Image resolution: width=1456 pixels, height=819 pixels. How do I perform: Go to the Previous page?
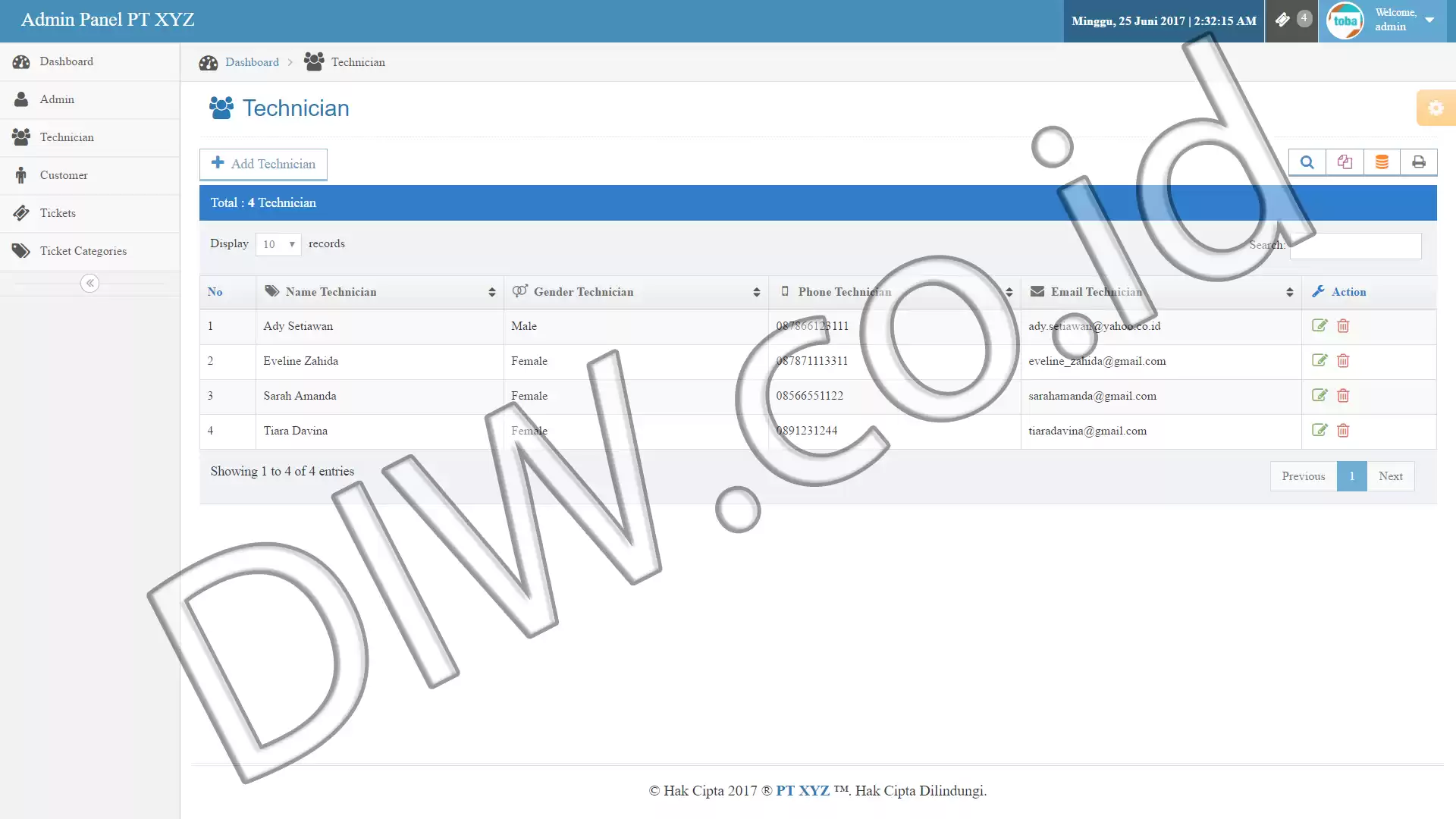click(1304, 476)
